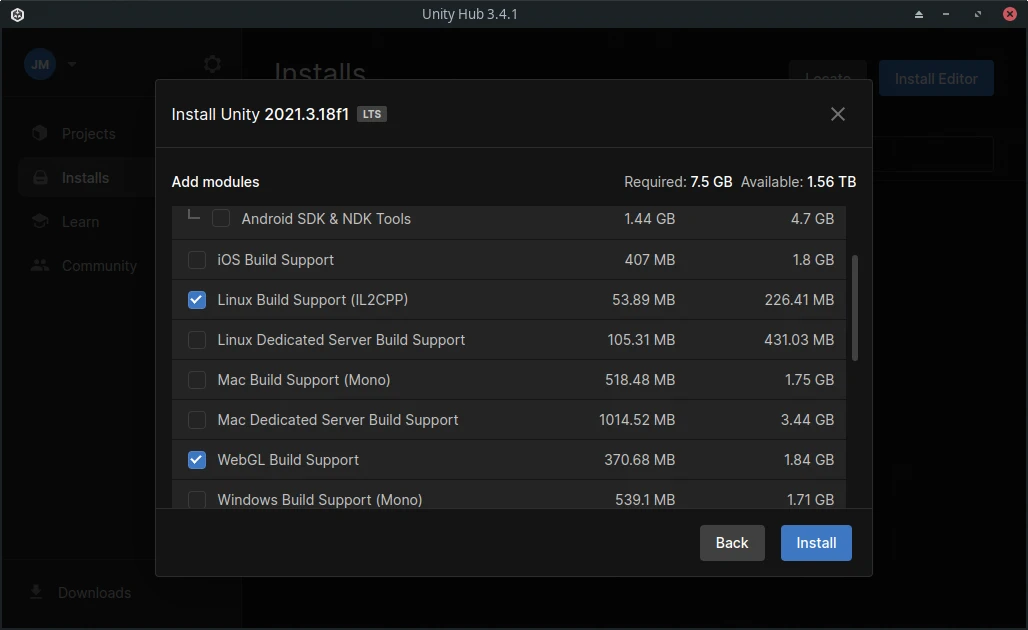This screenshot has height=630, width=1028.
Task: Click 'Mac Build Support (Mono)' label
Action: point(304,380)
